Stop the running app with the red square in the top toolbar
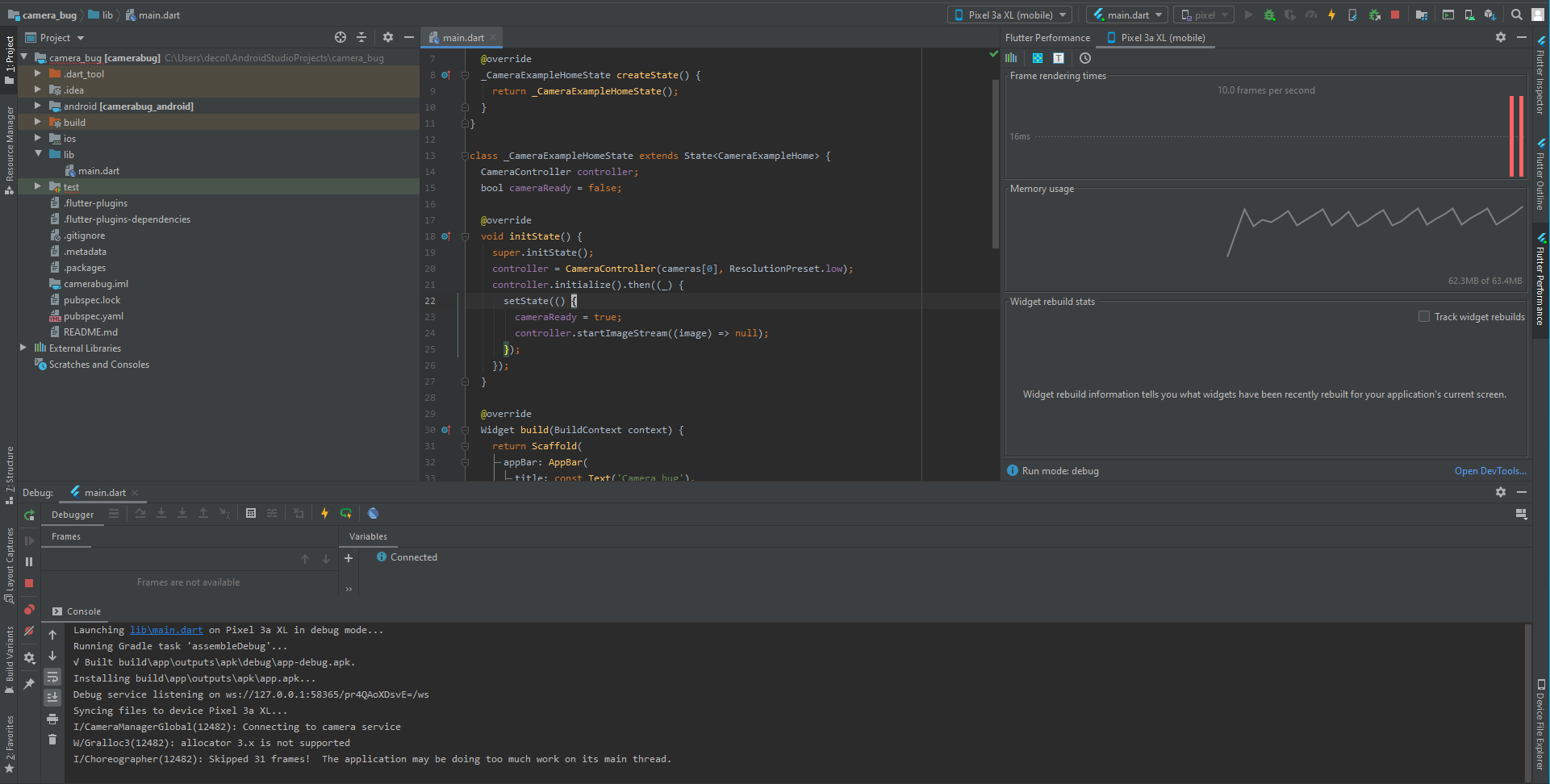The image size is (1550, 784). click(1395, 15)
